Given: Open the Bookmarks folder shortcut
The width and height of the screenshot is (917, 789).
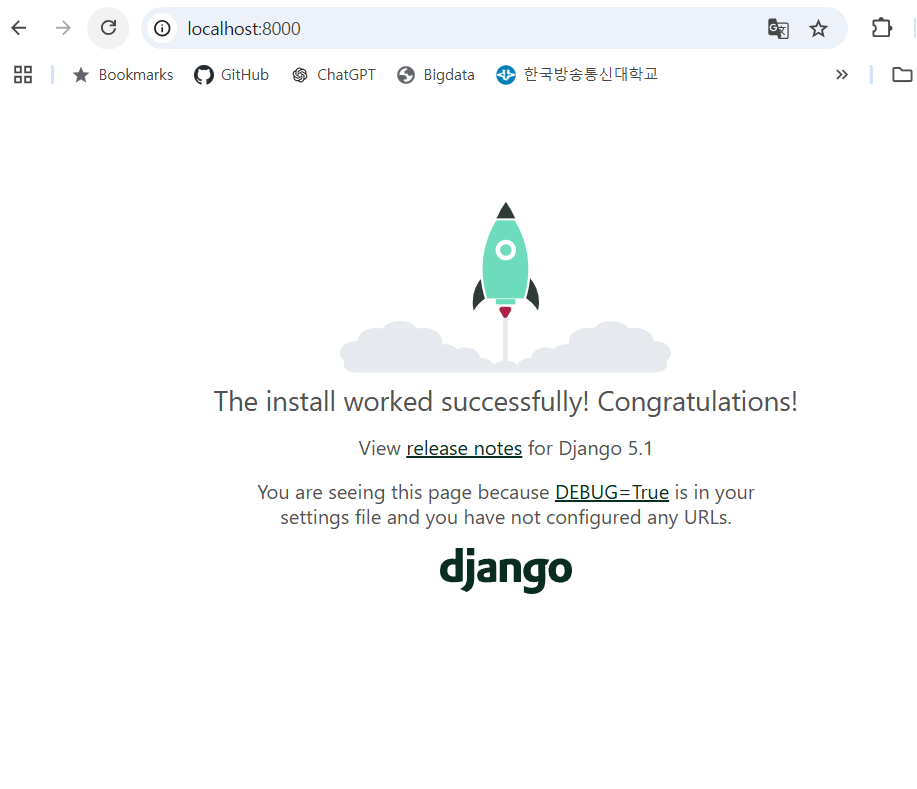Looking at the screenshot, I should [x=123, y=75].
